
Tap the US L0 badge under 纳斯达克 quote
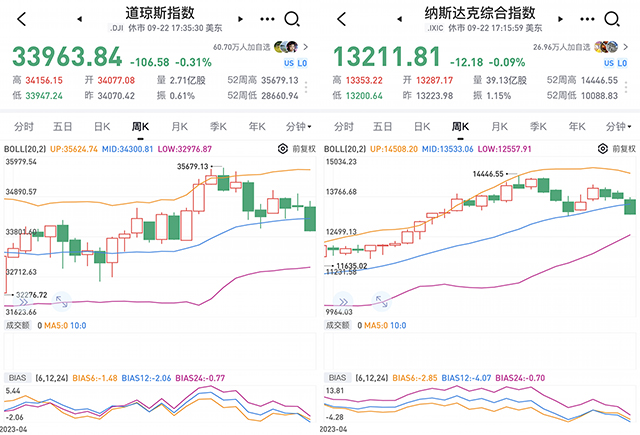point(616,63)
